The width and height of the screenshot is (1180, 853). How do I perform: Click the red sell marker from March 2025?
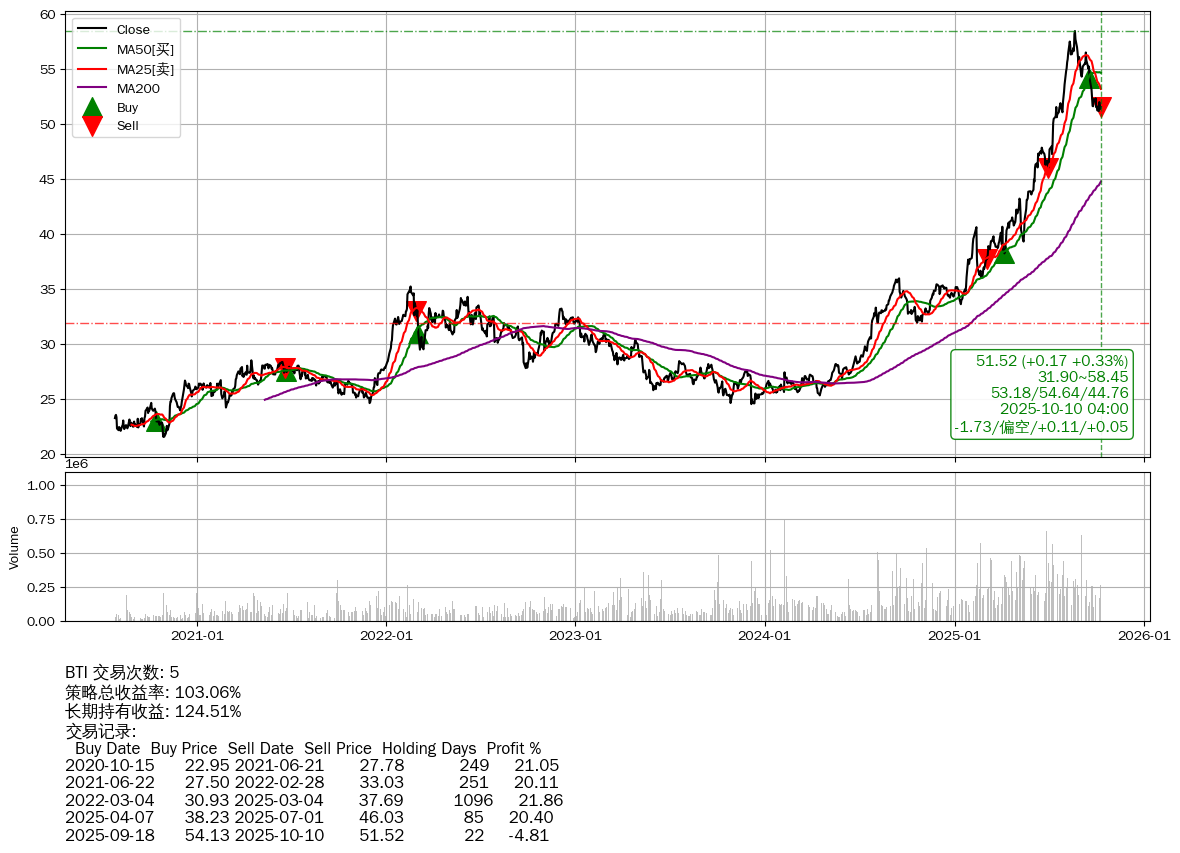987,260
